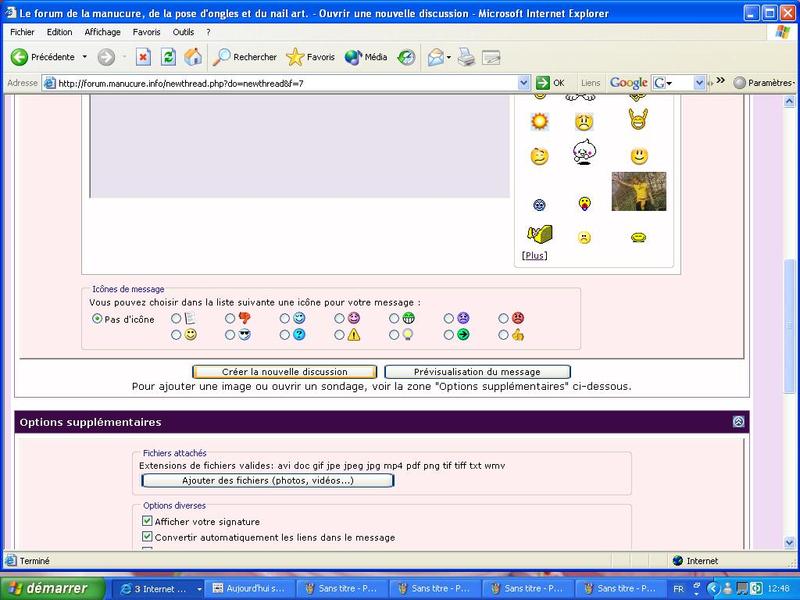Click the browser Home button
This screenshot has height=600, width=800.
pos(193,57)
